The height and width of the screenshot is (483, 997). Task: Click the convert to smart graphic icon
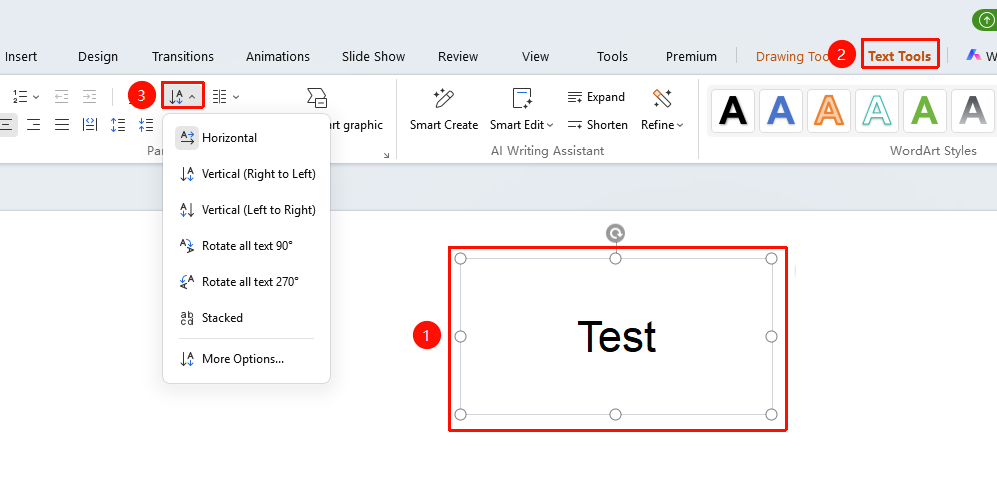pyautogui.click(x=317, y=97)
